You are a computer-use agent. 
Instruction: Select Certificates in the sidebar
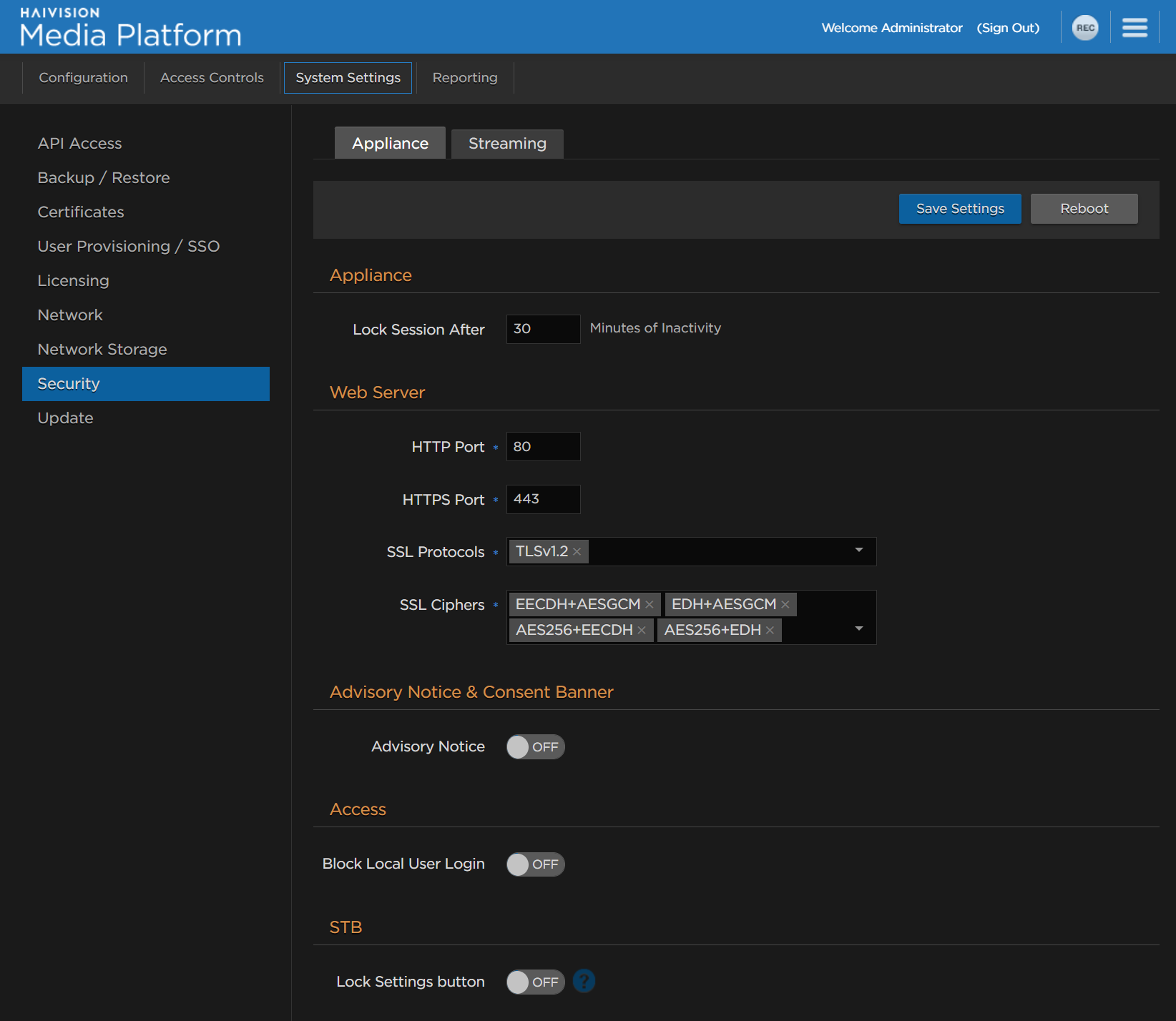click(81, 212)
